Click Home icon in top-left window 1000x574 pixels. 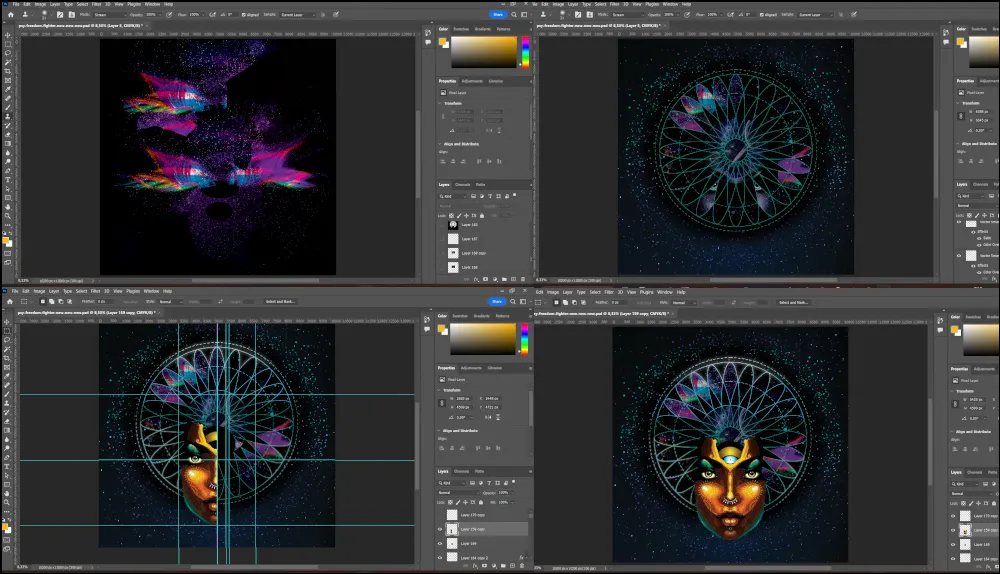tap(10, 14)
